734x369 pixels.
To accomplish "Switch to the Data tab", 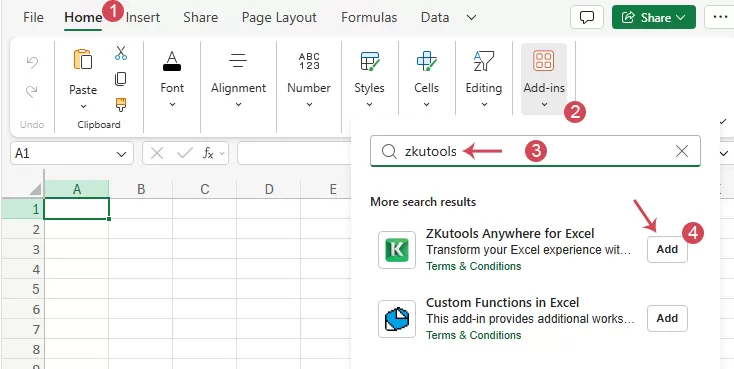I will coord(435,18).
